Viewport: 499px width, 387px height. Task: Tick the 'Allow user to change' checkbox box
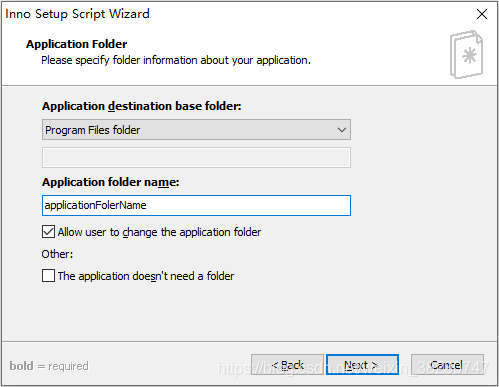[x=48, y=231]
